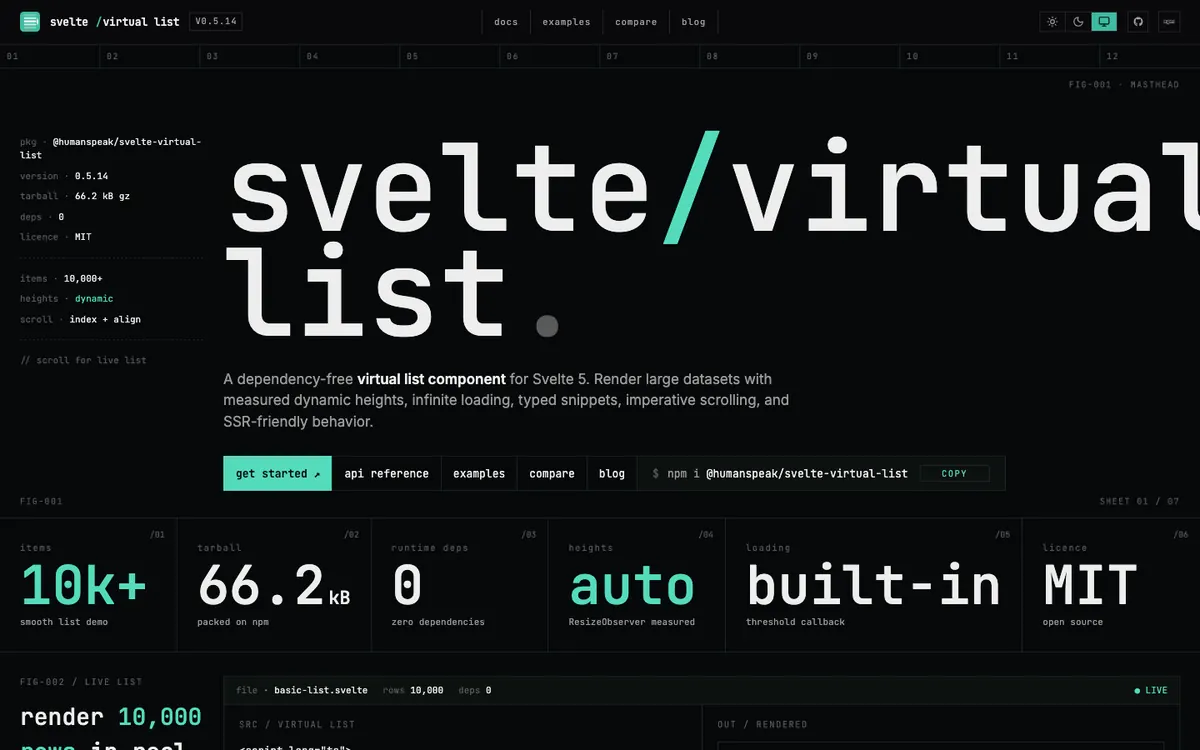
Task: Click the MIT licence stat
Action: pyautogui.click(x=1111, y=587)
